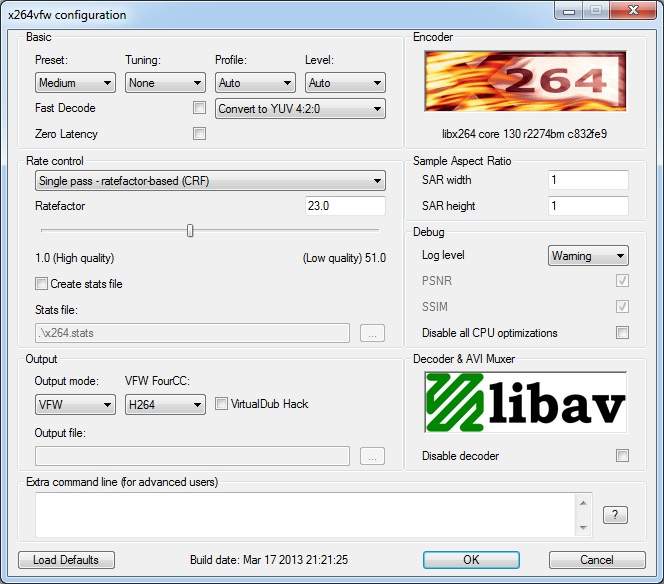Click the Build date text
The height and width of the screenshot is (584, 664).
coord(269,560)
